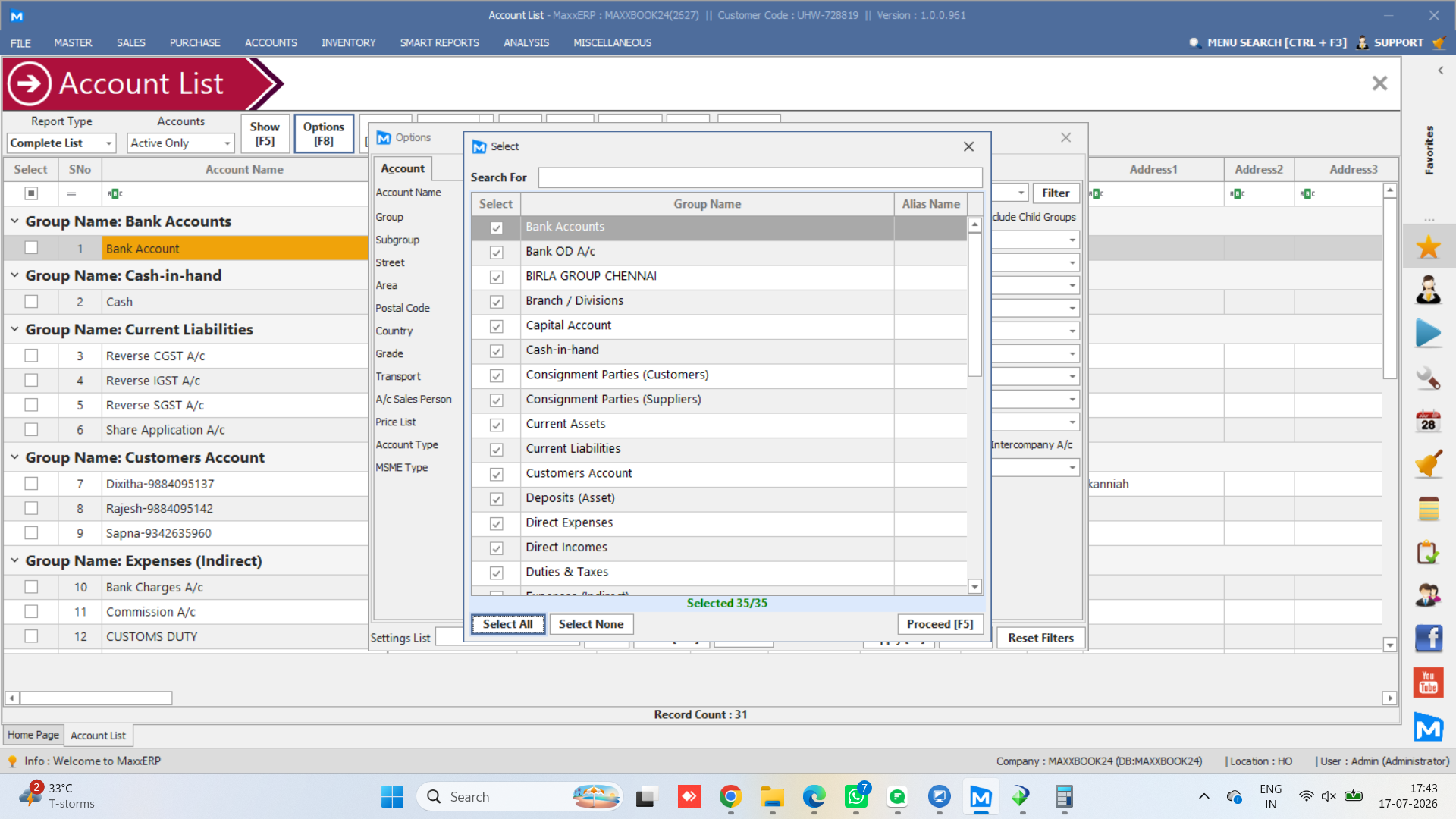This screenshot has width=1456, height=819.
Task: Tick the checkbox for Reverse CGST A/c row
Action: 31,356
